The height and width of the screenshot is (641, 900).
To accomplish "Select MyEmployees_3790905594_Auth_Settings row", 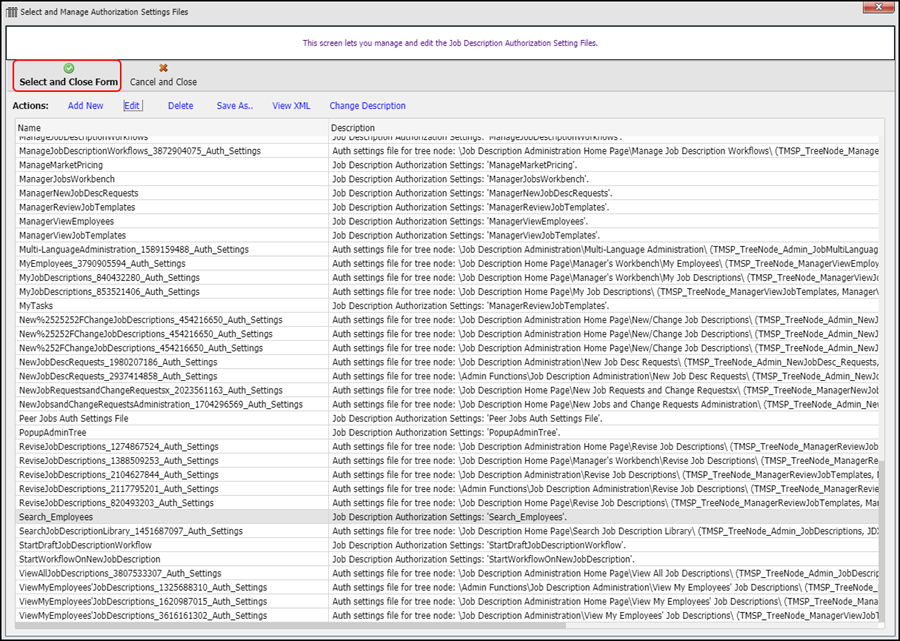I will coord(447,263).
